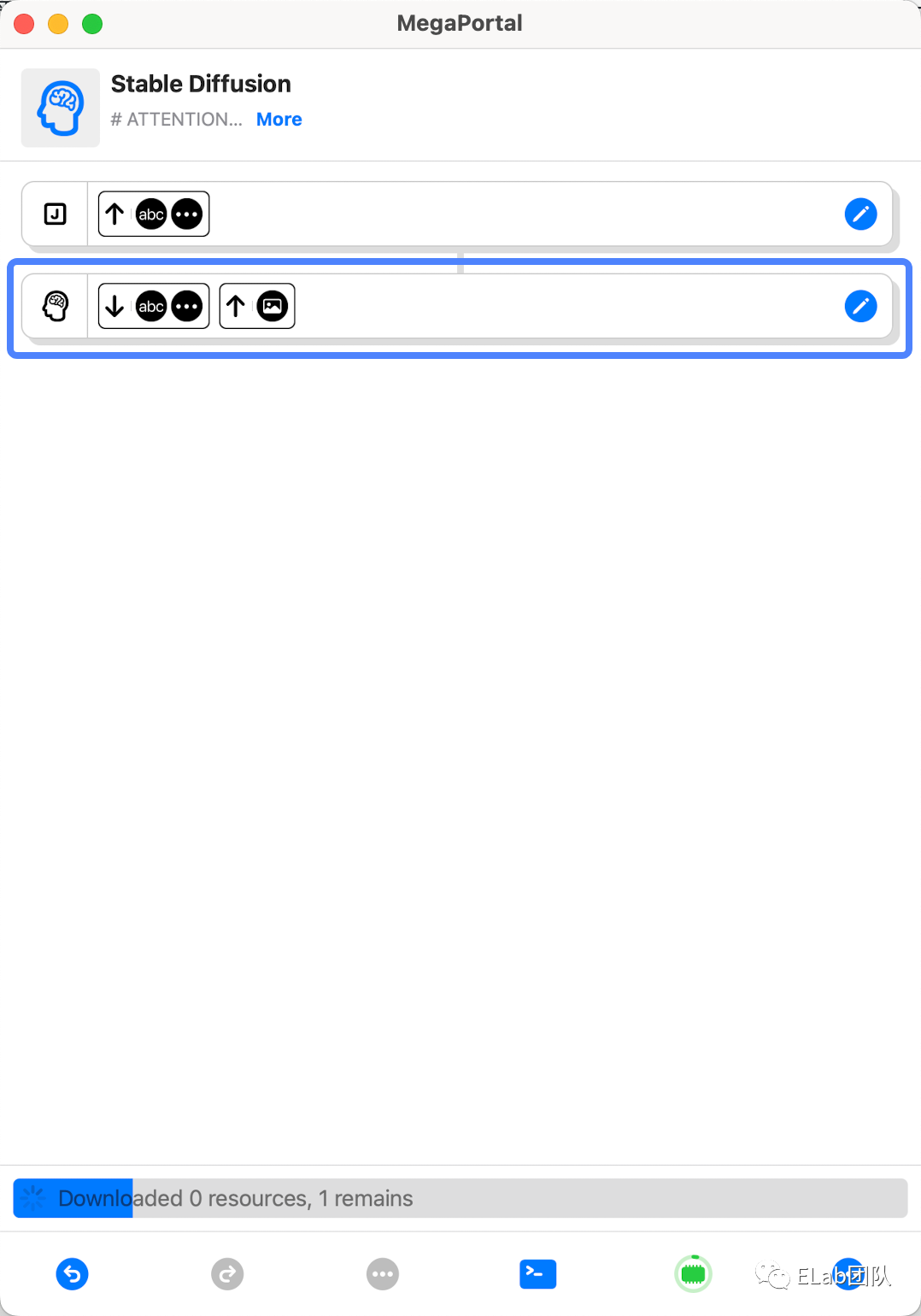Click the greyed redo arrow button
Viewport: 921px width, 1316px height.
coord(227,1274)
